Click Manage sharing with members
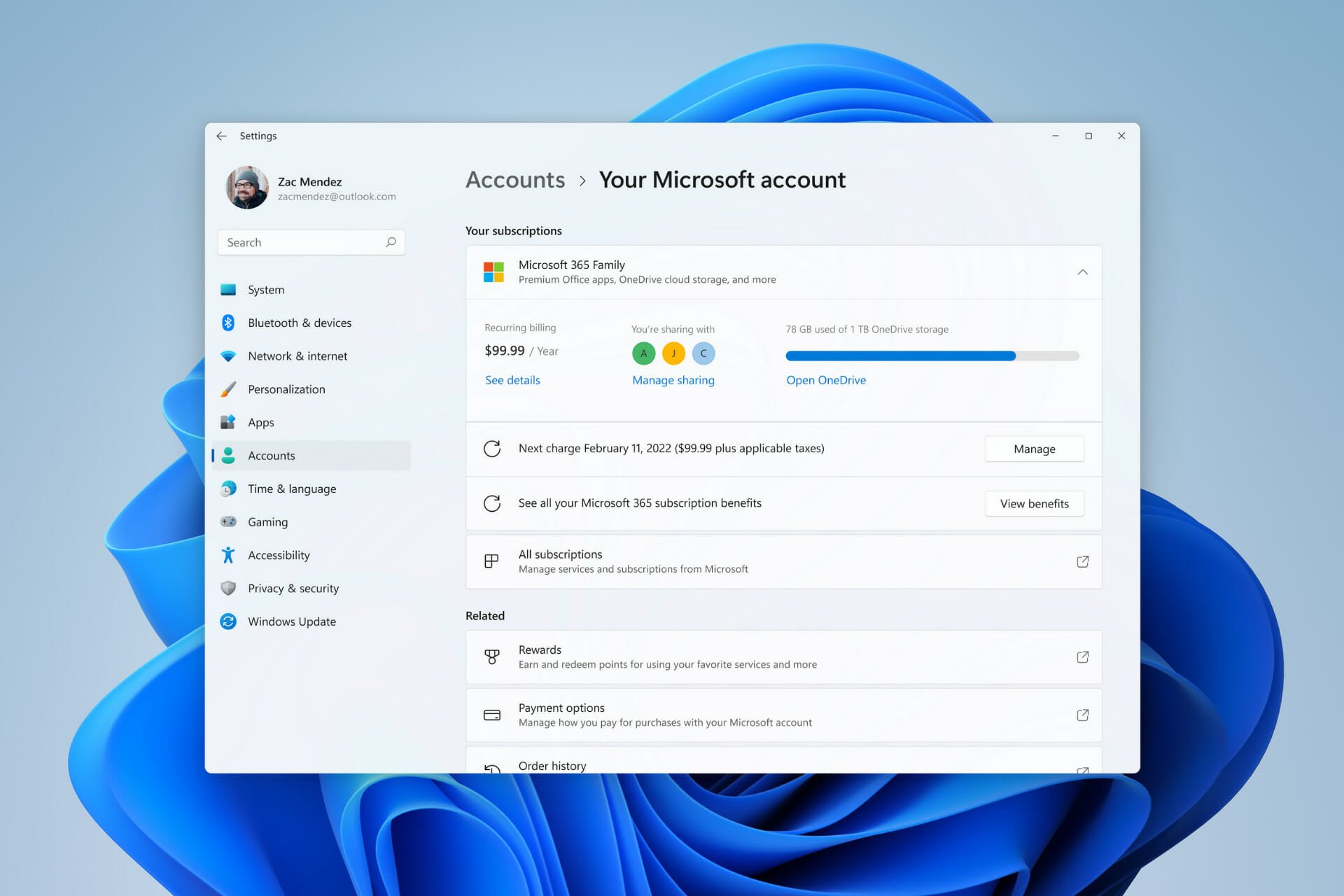The image size is (1344, 896). point(673,379)
